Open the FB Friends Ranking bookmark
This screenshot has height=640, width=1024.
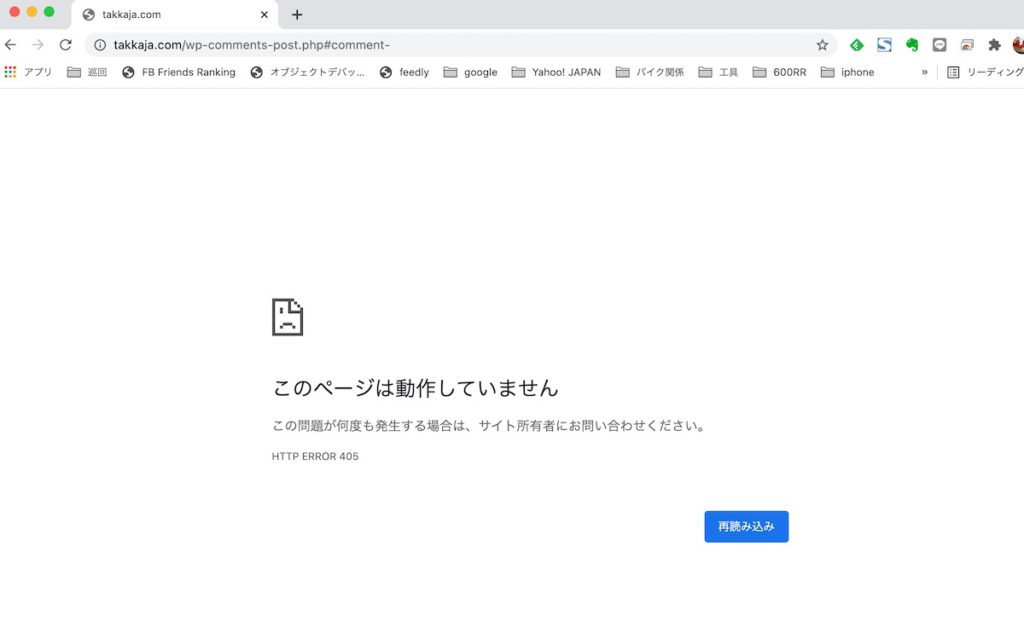[179, 72]
